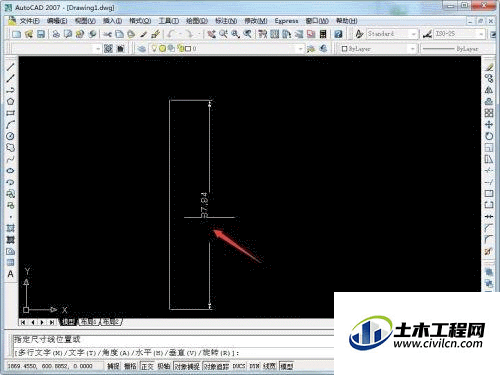Toggle 正交 ortho mode in status bar
Screen dimensions: 500x375
[147, 366]
